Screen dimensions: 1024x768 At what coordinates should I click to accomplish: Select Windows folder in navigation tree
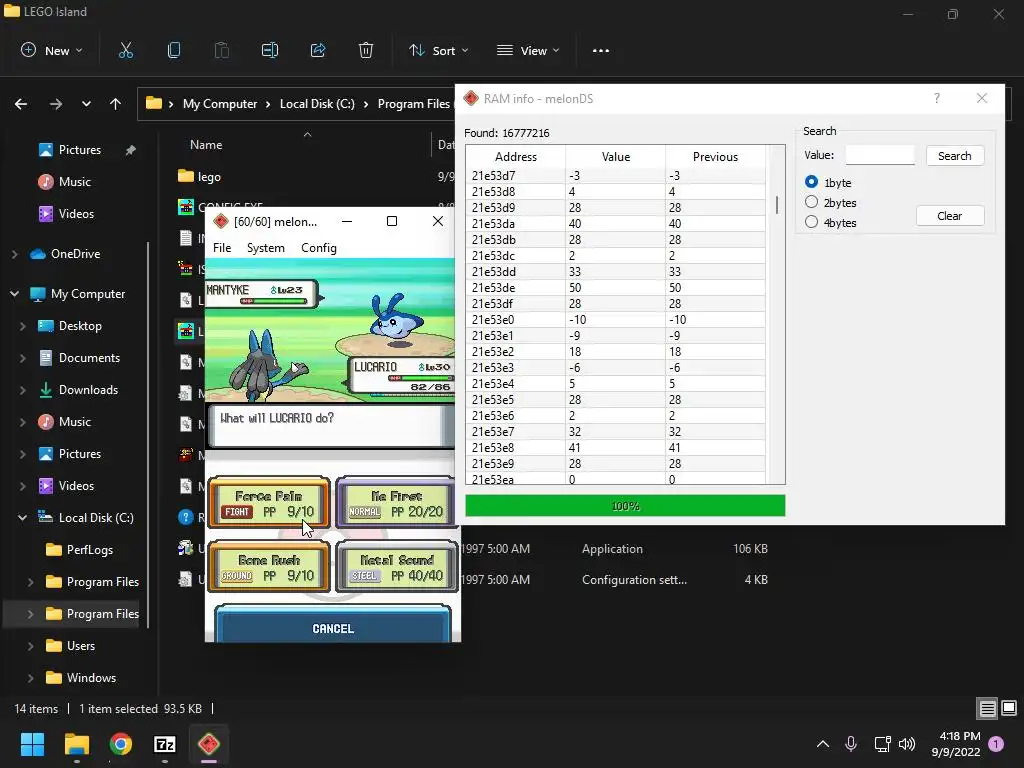[91, 678]
